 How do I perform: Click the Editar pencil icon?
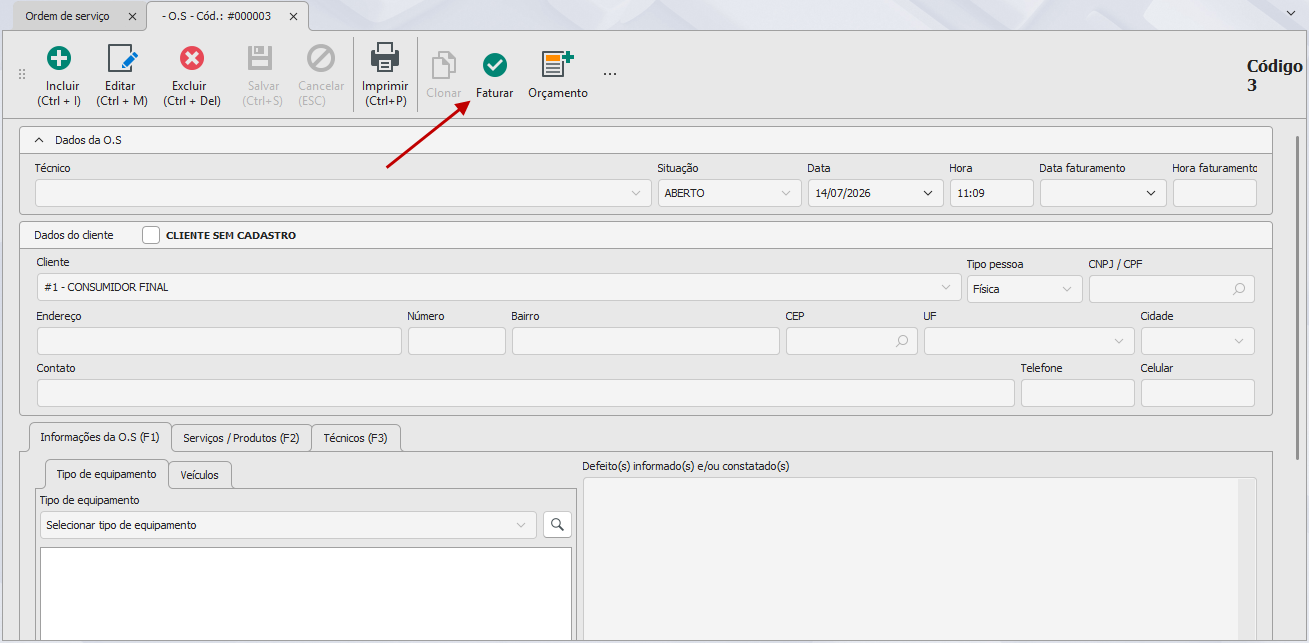(x=121, y=58)
